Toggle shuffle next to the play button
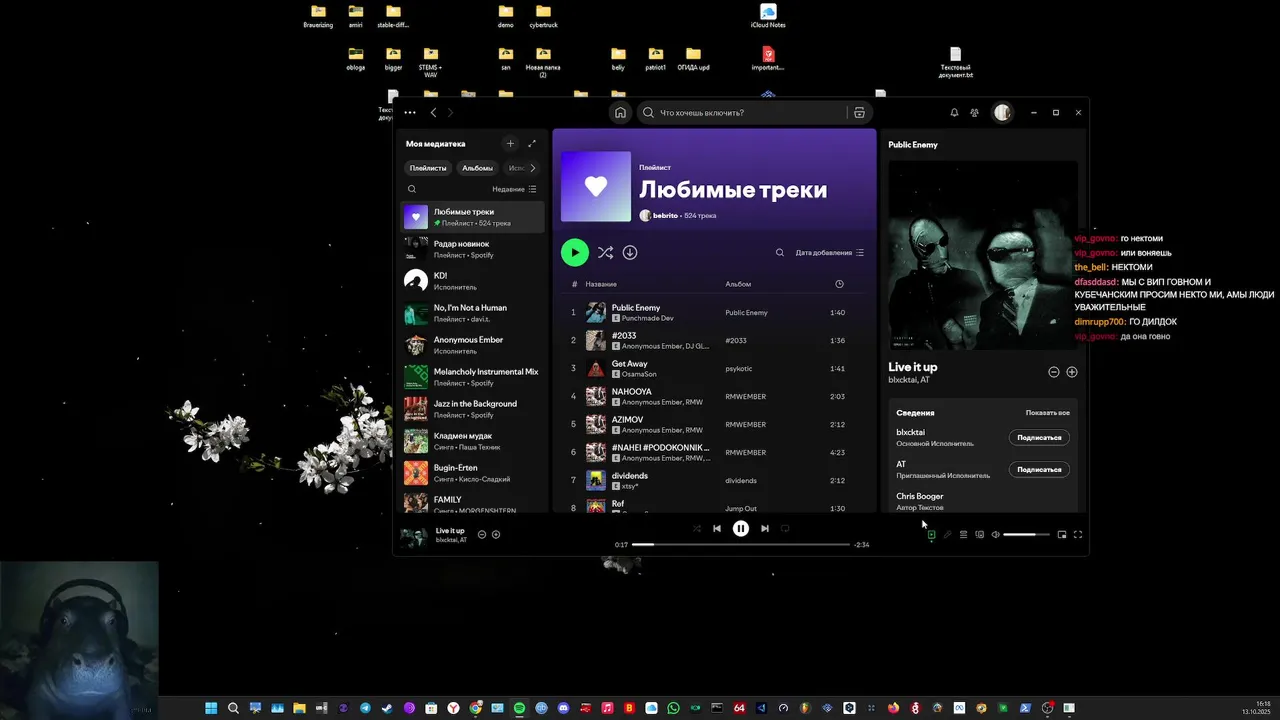The width and height of the screenshot is (1280, 720). point(605,253)
